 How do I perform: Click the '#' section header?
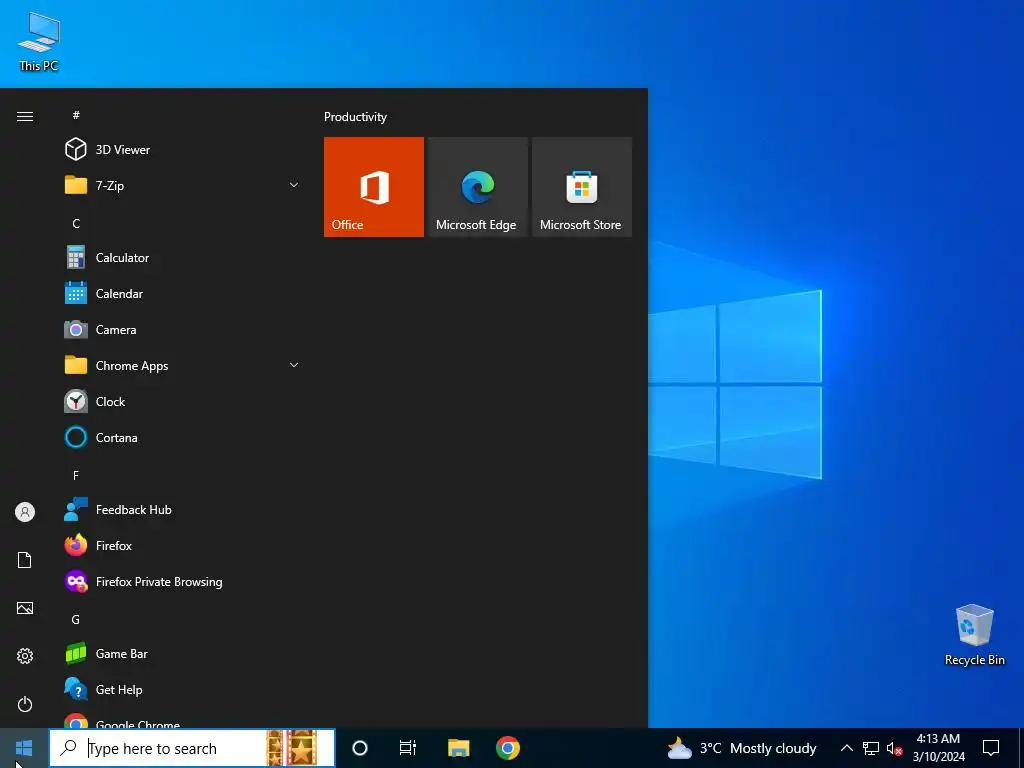click(x=76, y=115)
